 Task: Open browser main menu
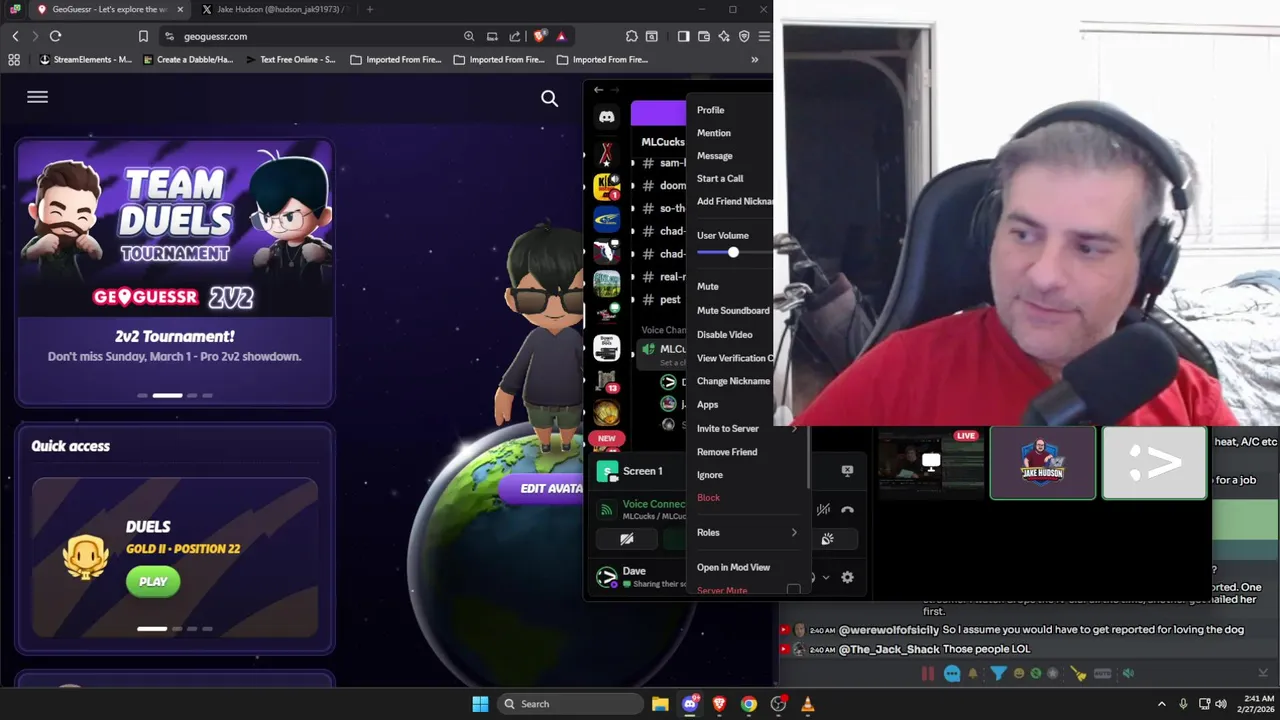coord(764,36)
